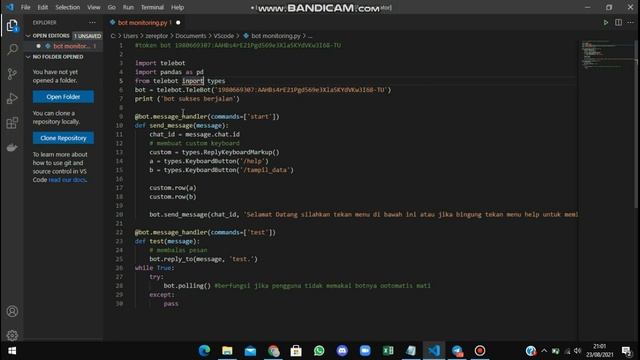Screen dimensions: 640x360
Task: Open the Run and Debug view
Action: 12,98
